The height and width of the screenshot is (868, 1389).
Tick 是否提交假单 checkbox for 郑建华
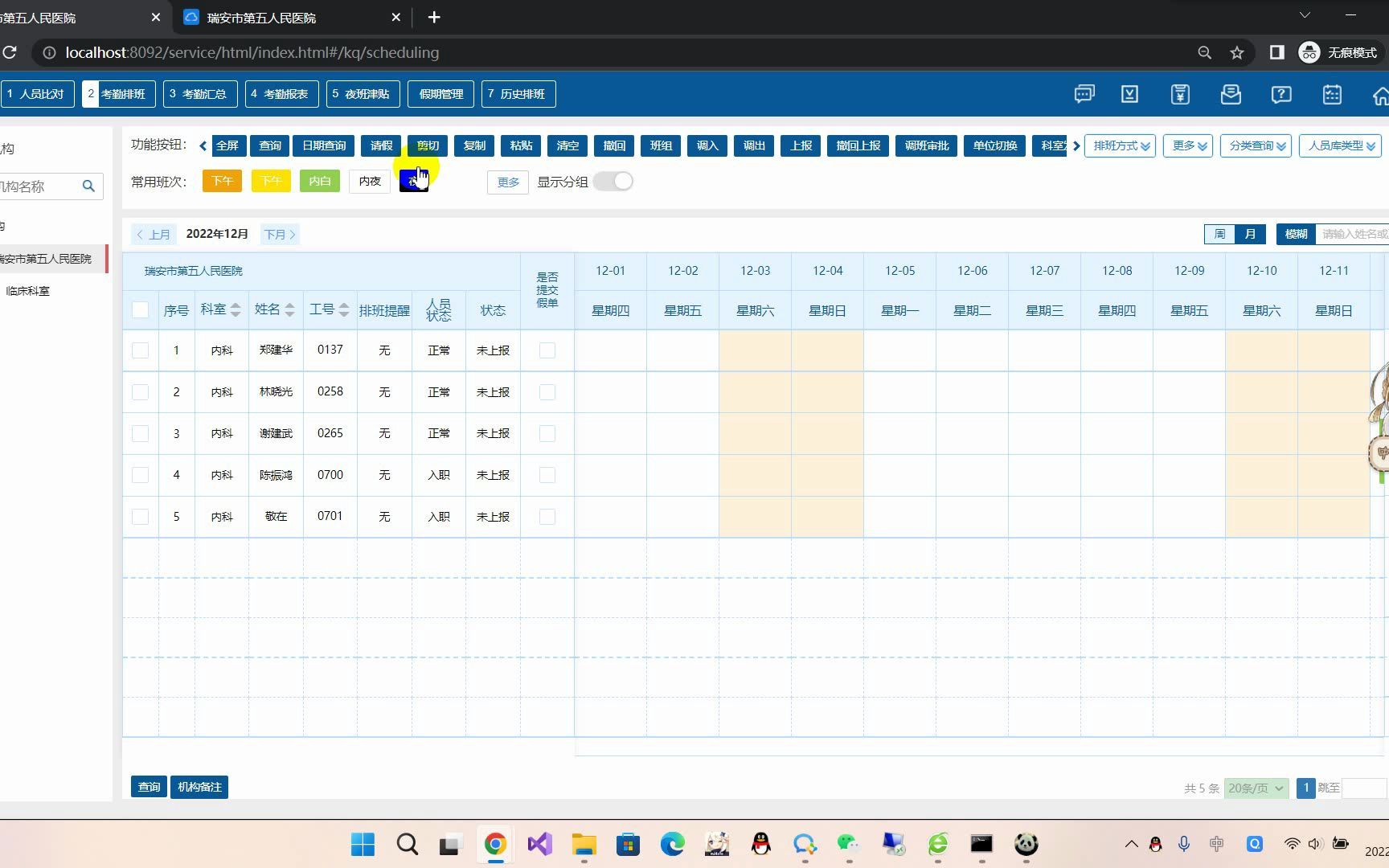point(547,350)
